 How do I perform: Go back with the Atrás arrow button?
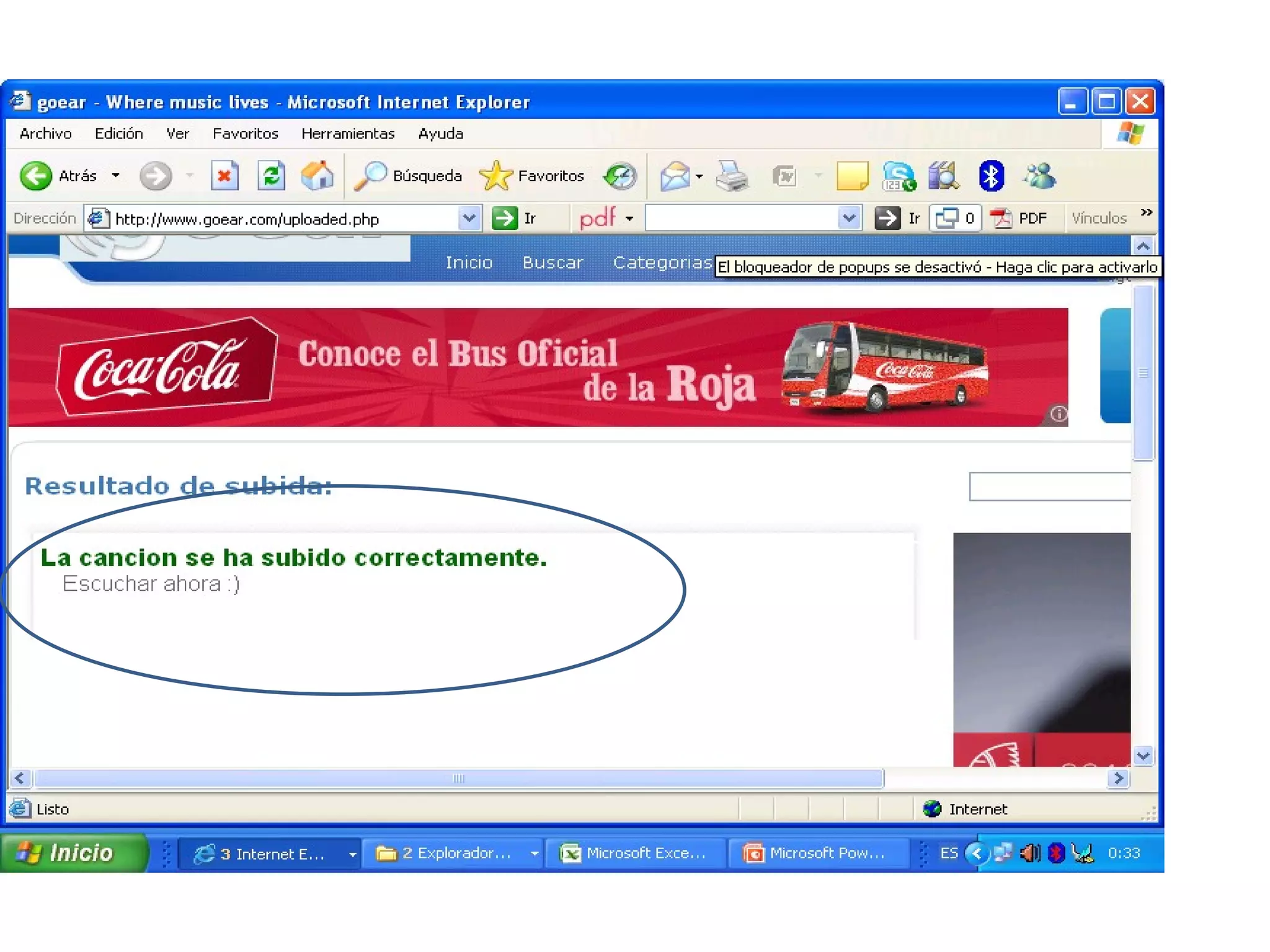tap(36, 176)
